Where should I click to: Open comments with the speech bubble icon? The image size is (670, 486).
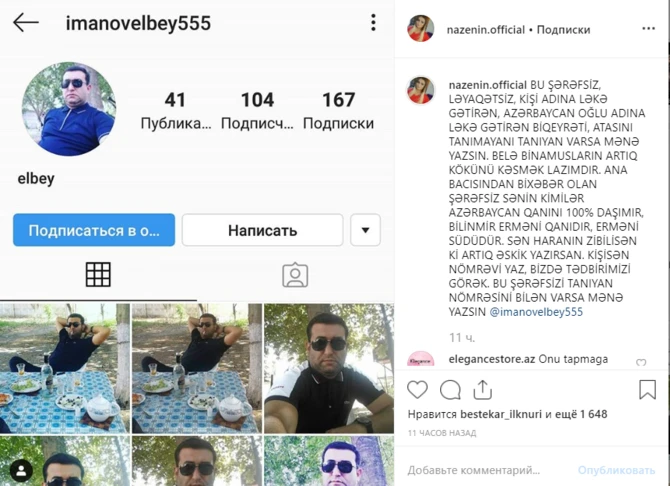450,390
